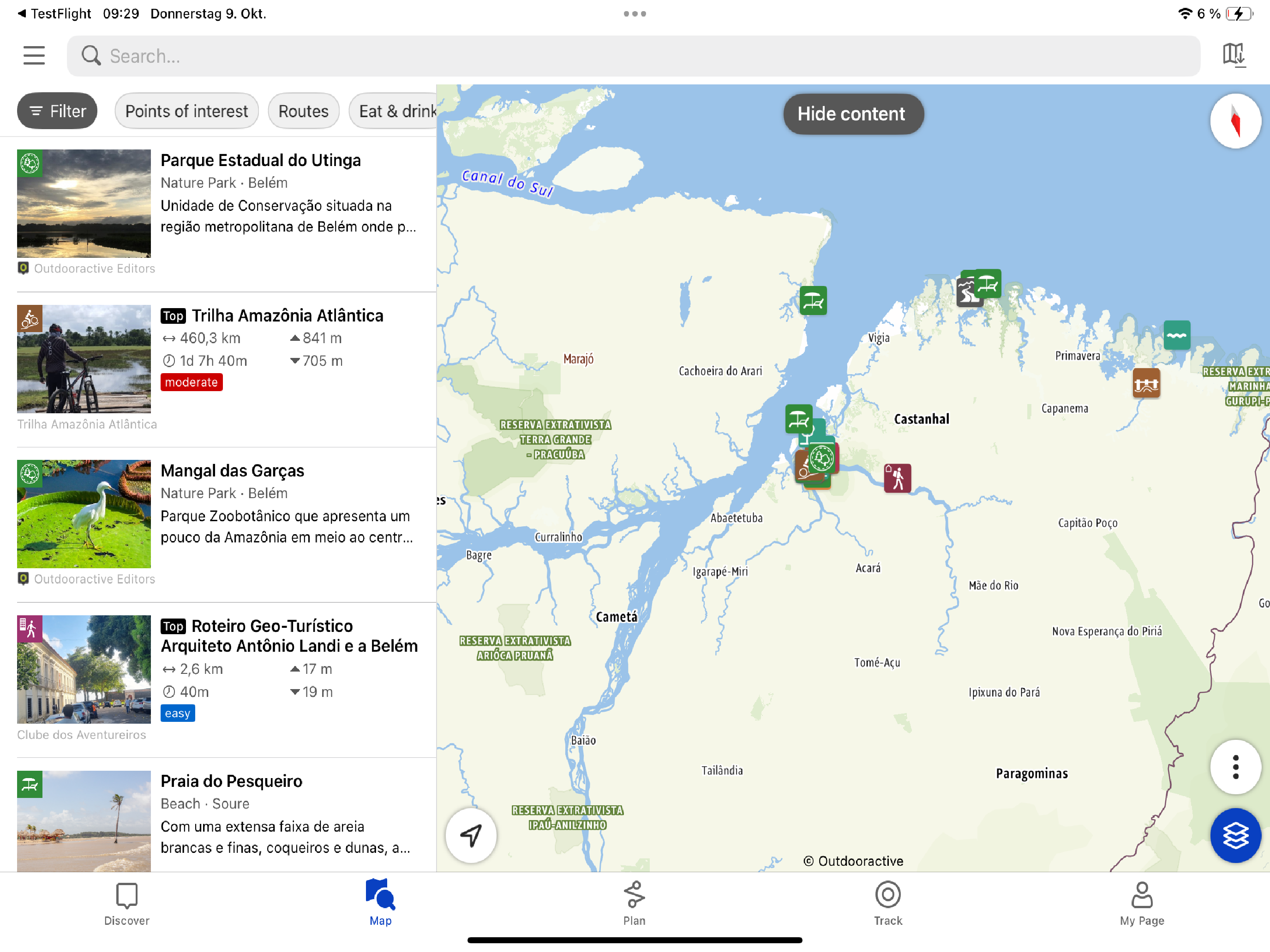The height and width of the screenshot is (952, 1270).
Task: Click the moderate difficulty badge
Action: point(191,382)
